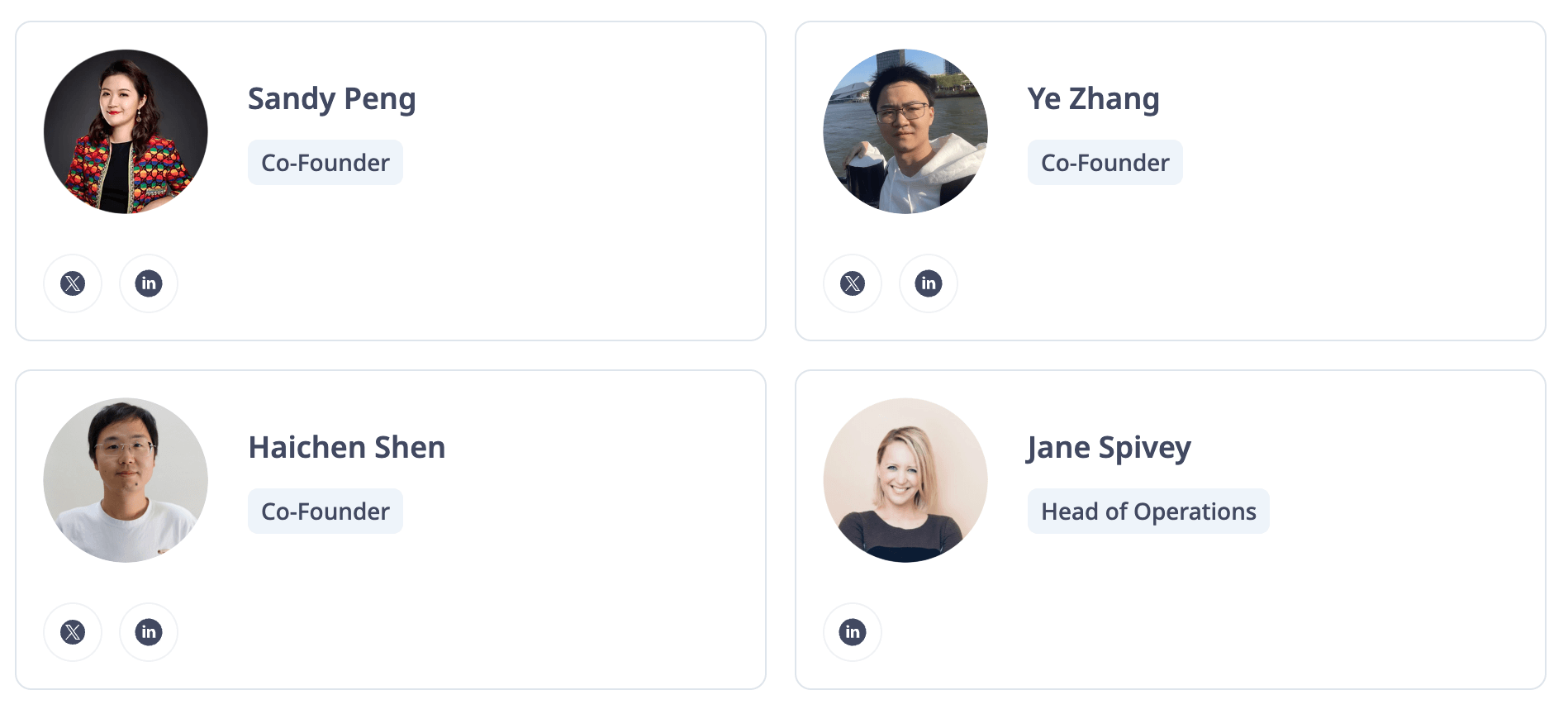The height and width of the screenshot is (709, 1568).
Task: Click Haichen Shen's X icon
Action: tap(73, 632)
